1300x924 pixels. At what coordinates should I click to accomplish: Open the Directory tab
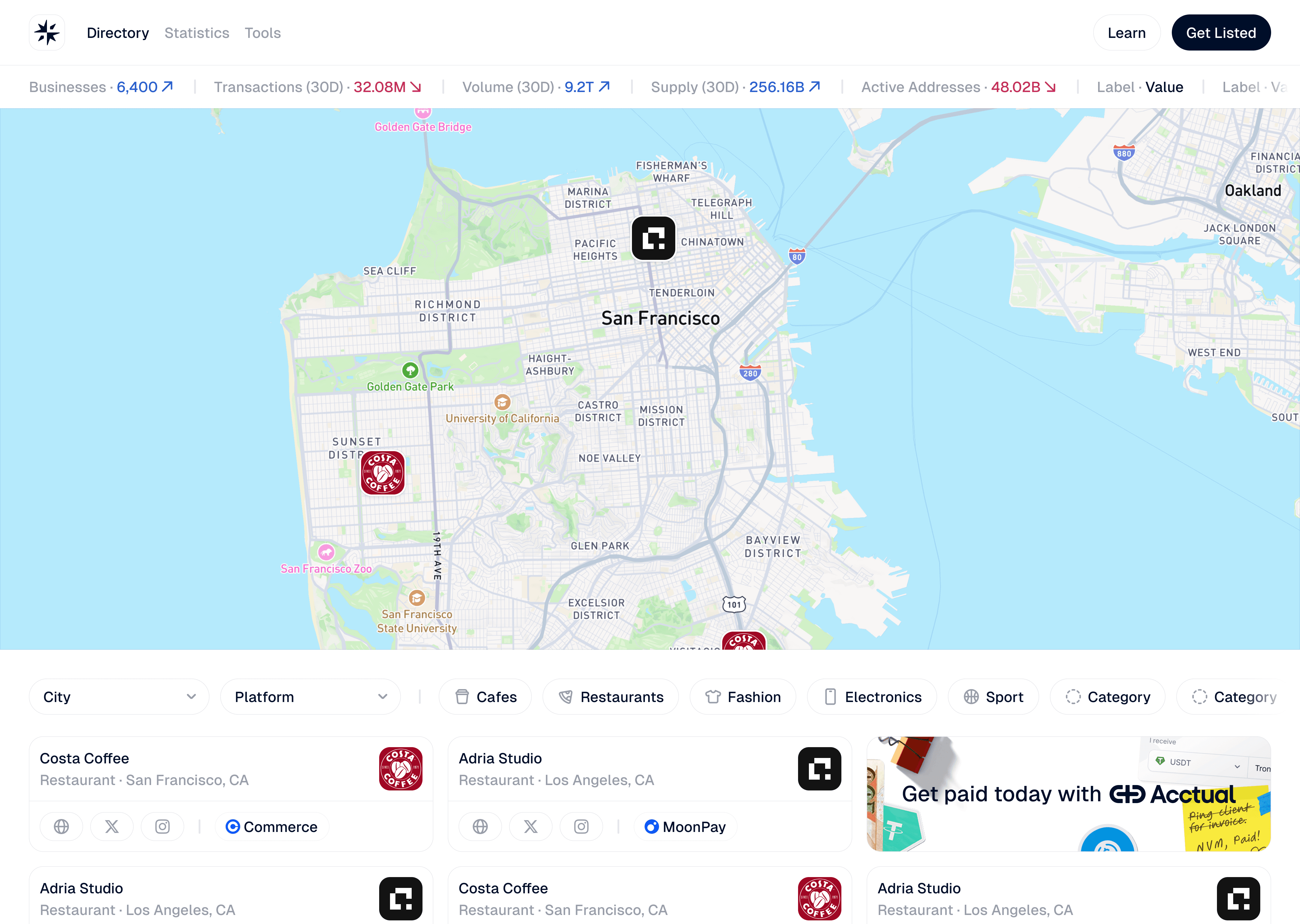click(118, 33)
